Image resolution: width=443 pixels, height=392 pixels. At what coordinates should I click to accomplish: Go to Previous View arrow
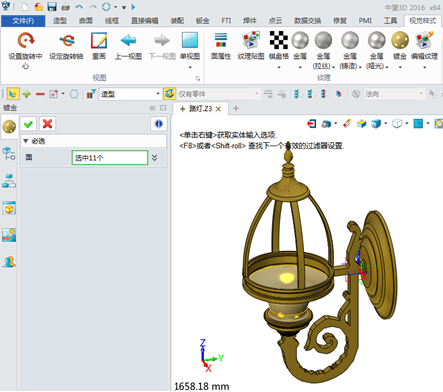pos(128,40)
